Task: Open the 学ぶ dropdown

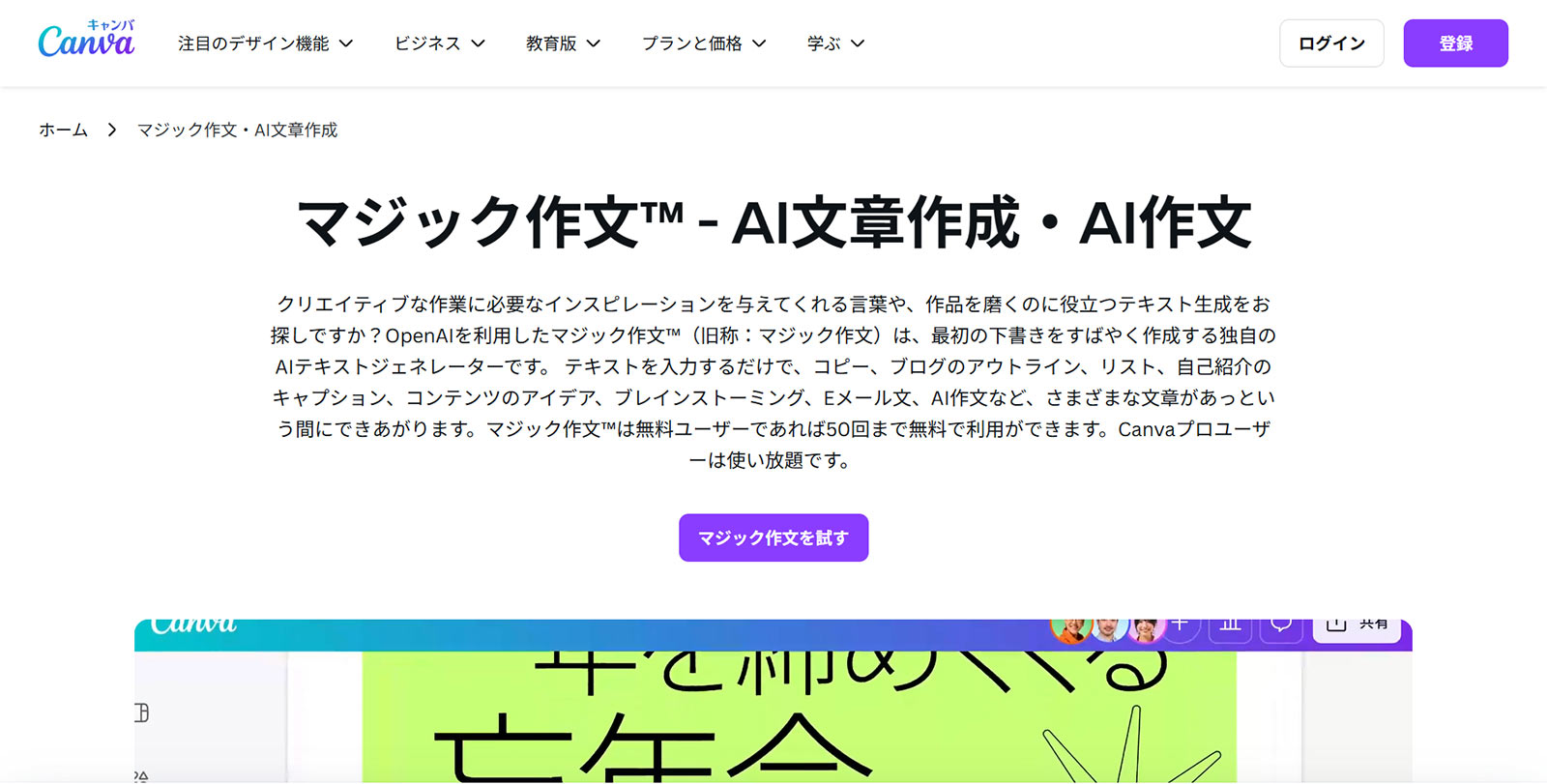Action: click(x=836, y=44)
